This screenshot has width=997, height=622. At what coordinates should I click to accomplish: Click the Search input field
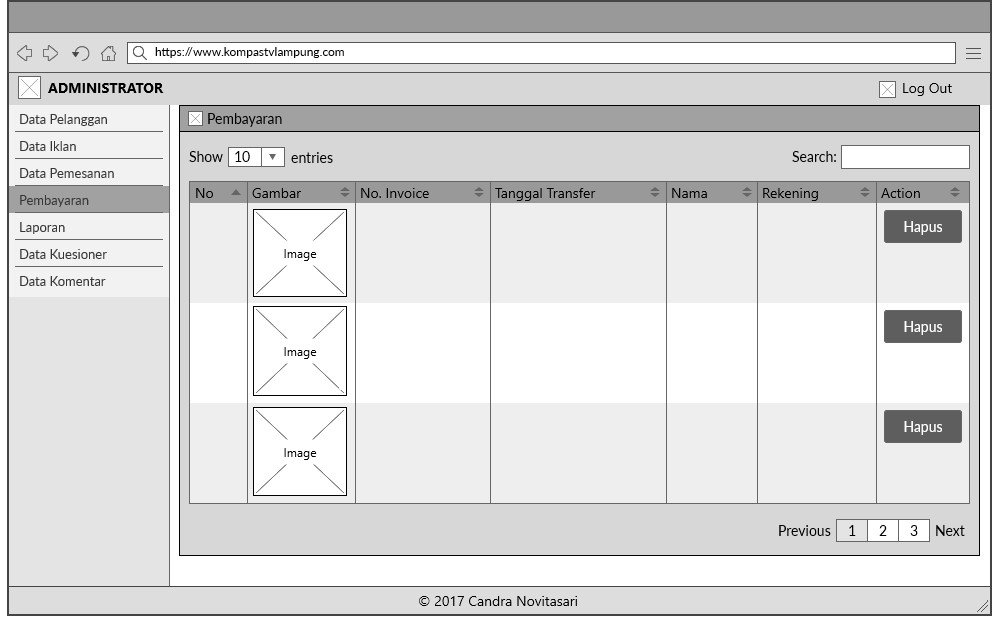click(904, 157)
